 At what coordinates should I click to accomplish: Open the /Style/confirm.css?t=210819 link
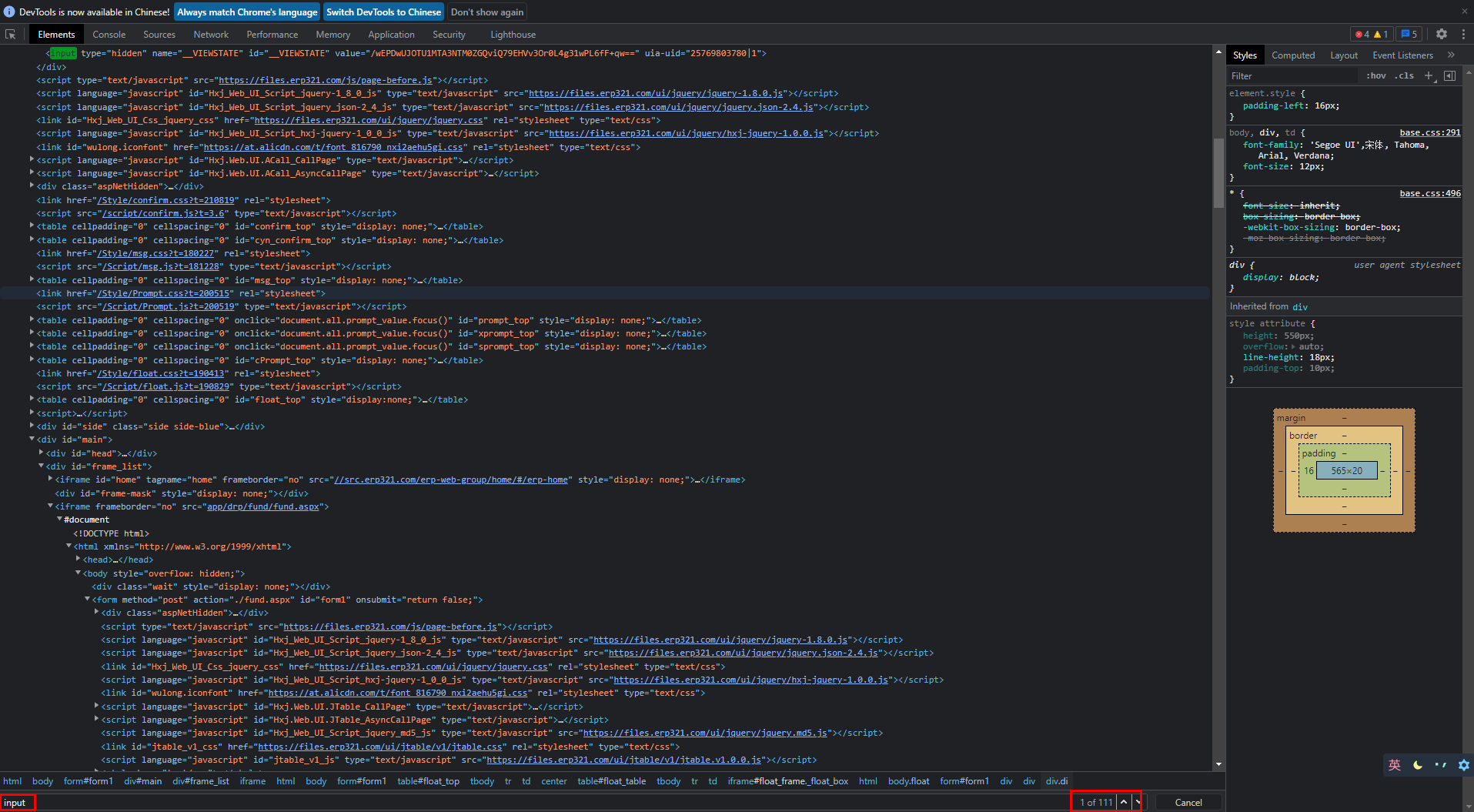166,200
